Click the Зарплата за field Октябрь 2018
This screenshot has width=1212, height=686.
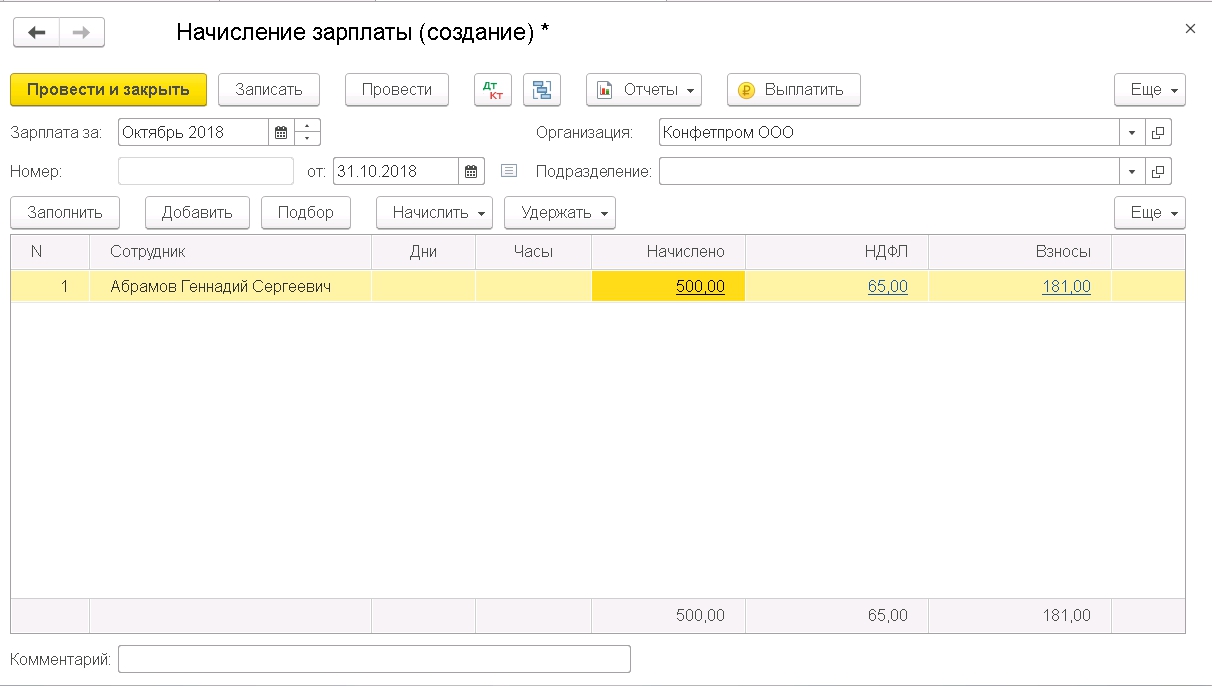[x=193, y=132]
